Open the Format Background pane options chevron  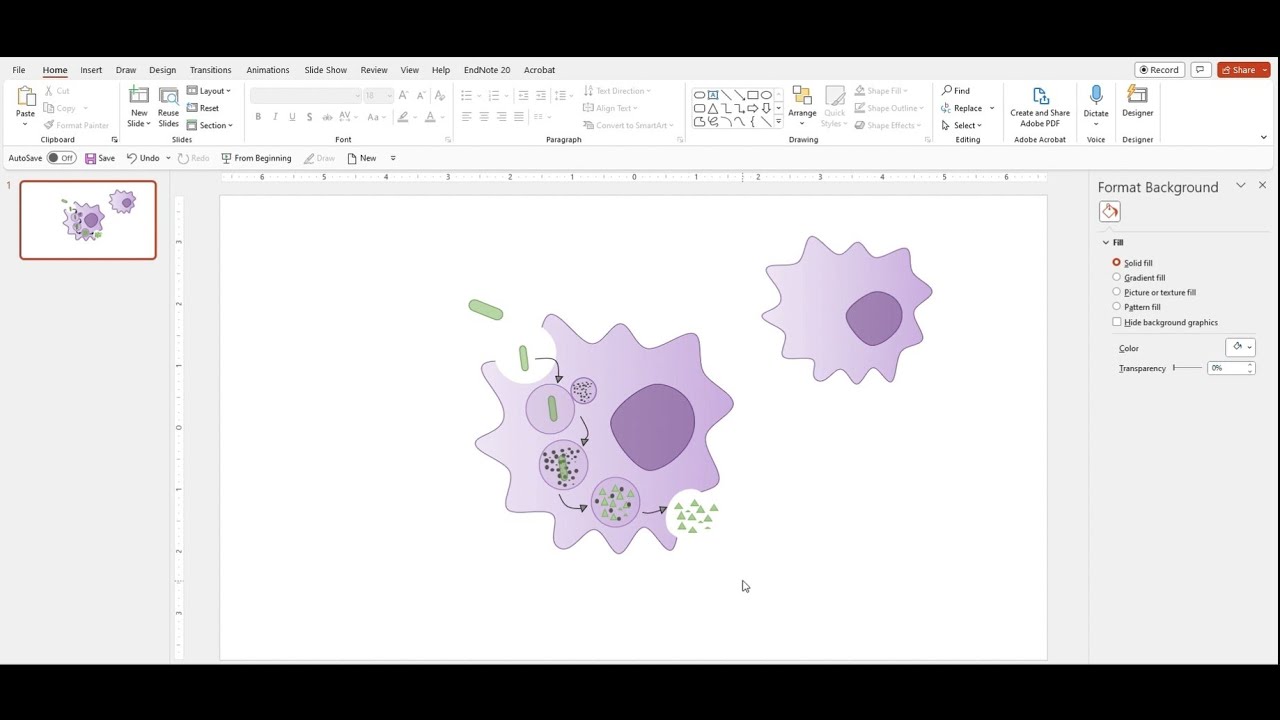coord(1240,186)
